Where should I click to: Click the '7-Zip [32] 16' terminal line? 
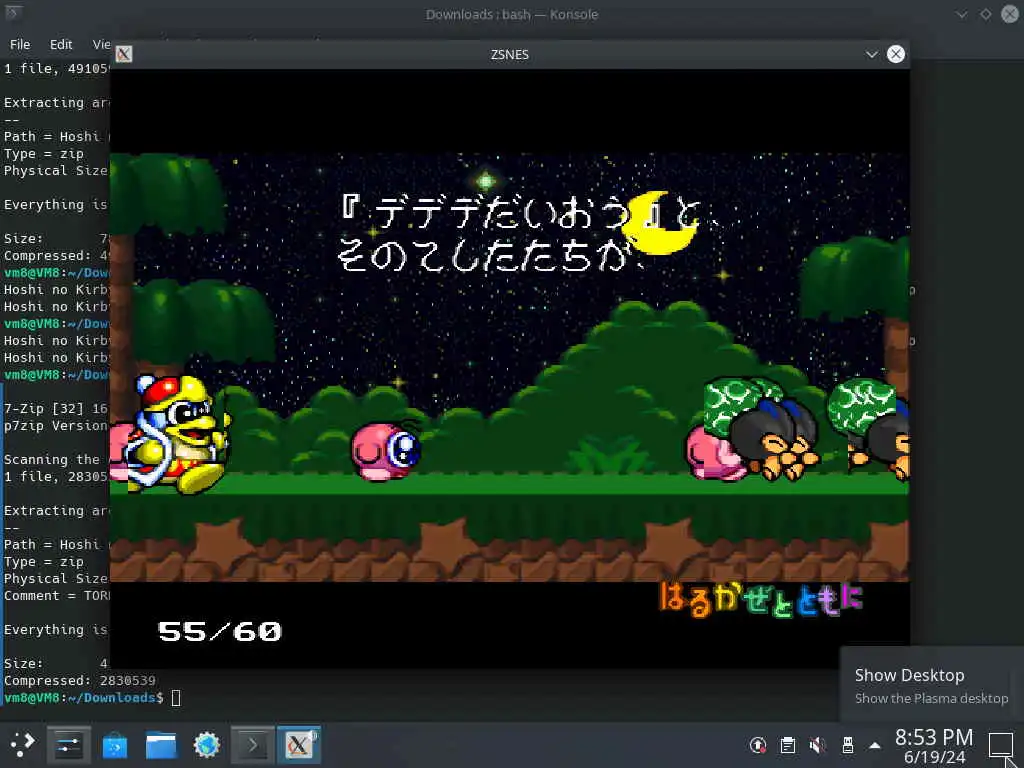56,409
